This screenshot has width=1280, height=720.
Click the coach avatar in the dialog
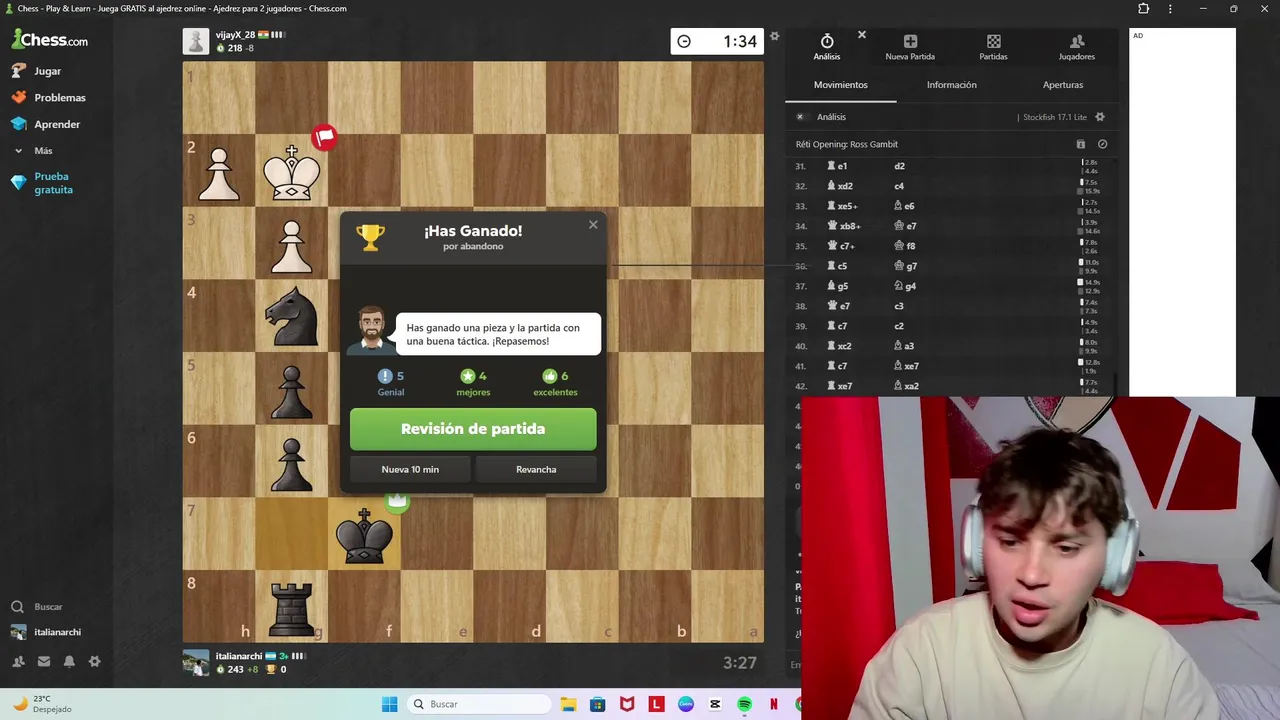click(371, 329)
